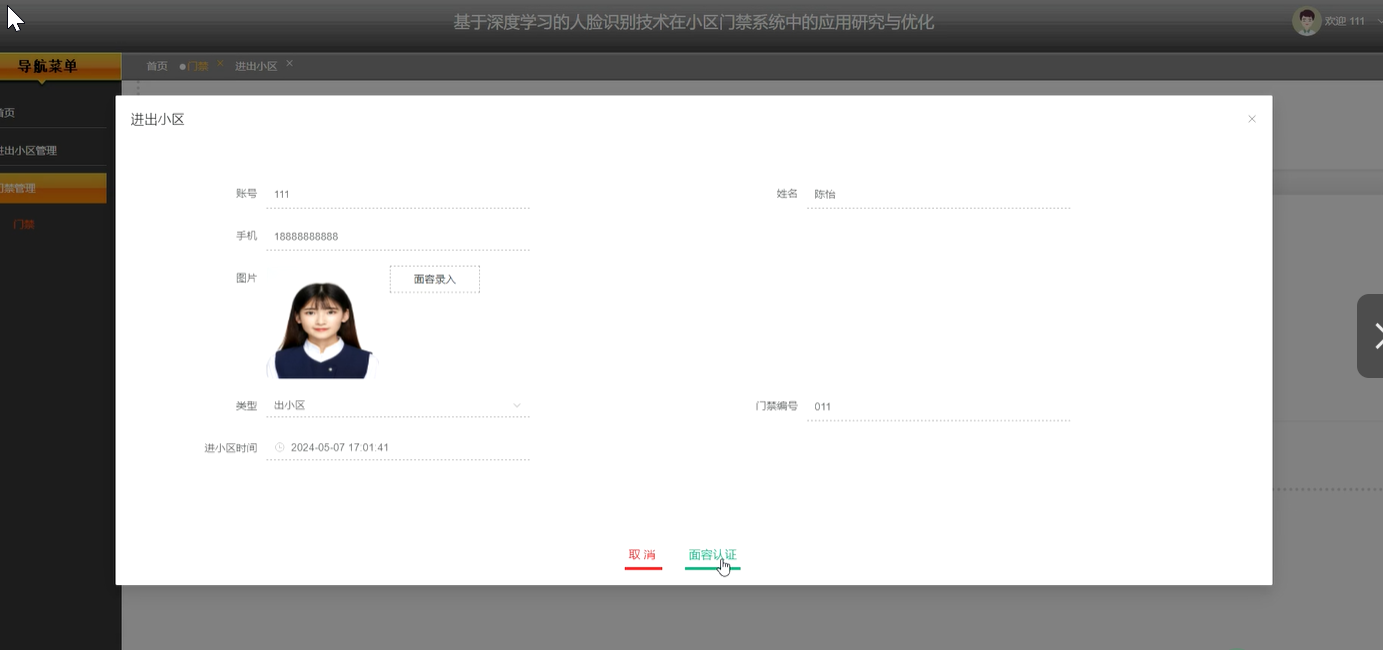Close the 进出小区 dialog with X icon

1251,119
